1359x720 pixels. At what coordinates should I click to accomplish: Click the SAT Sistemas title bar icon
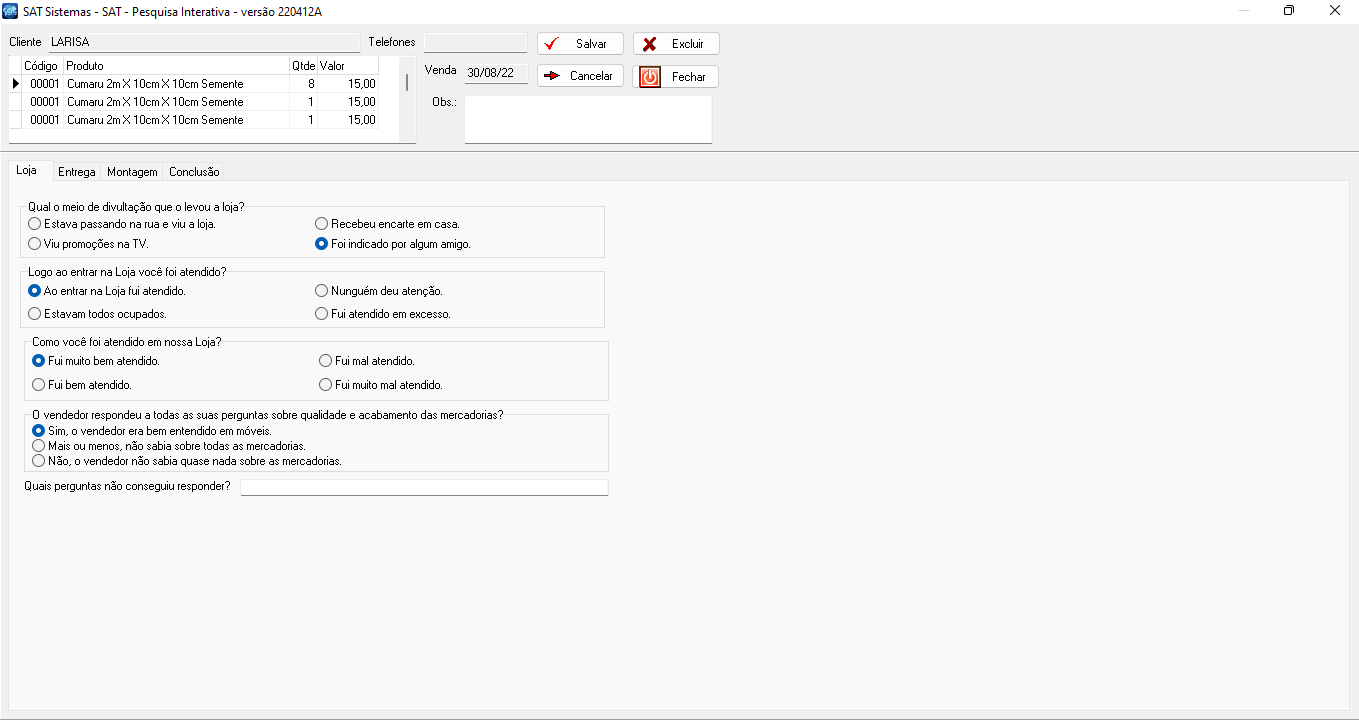11,11
